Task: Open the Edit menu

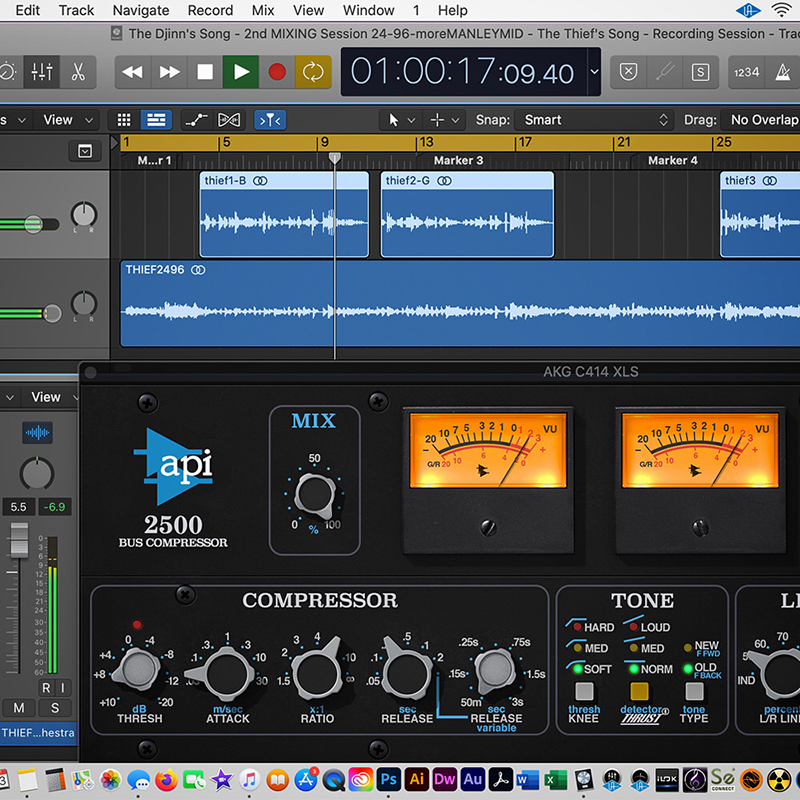Action: coord(28,10)
